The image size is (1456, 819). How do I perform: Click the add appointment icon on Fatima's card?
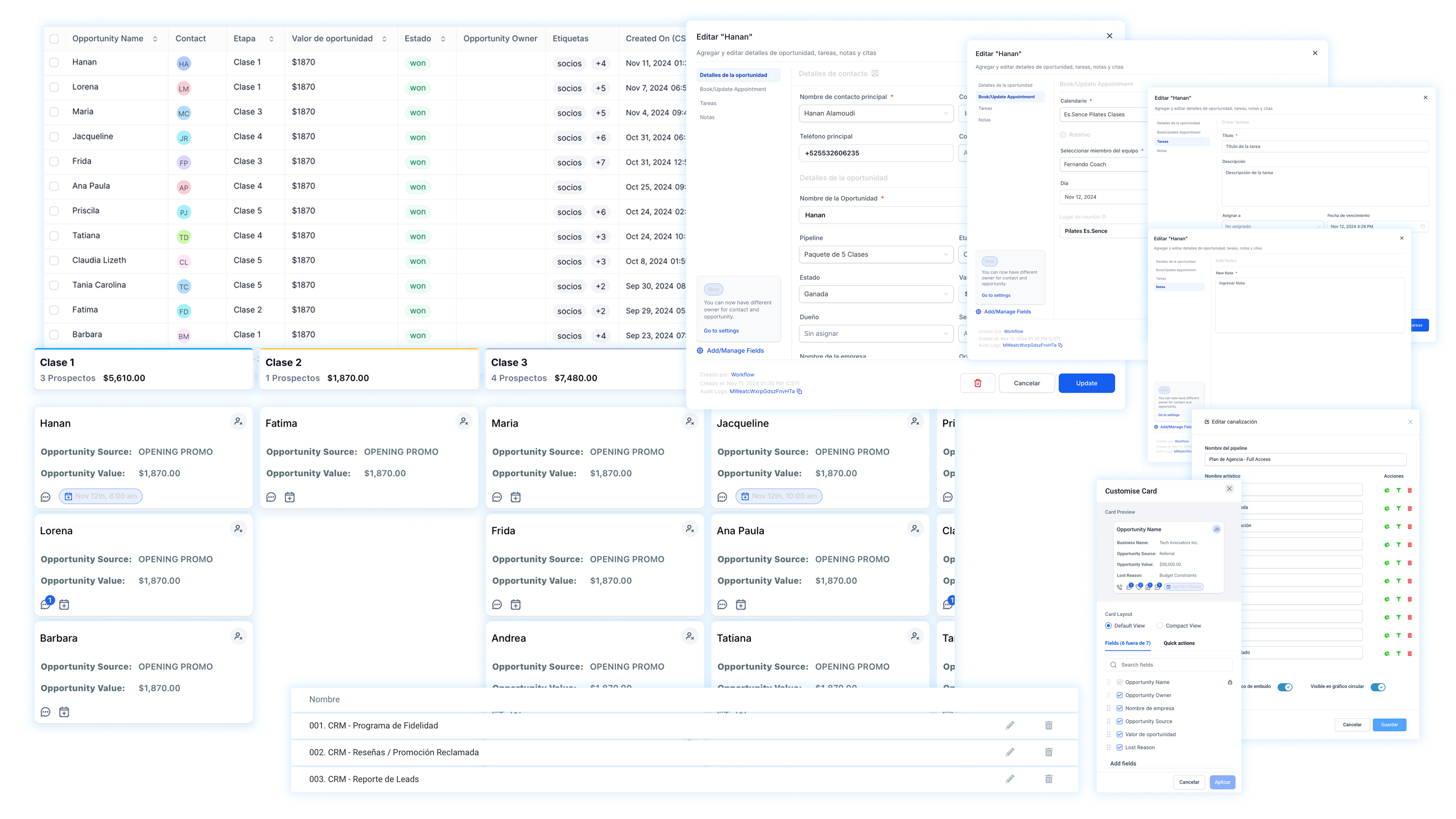pyautogui.click(x=290, y=497)
